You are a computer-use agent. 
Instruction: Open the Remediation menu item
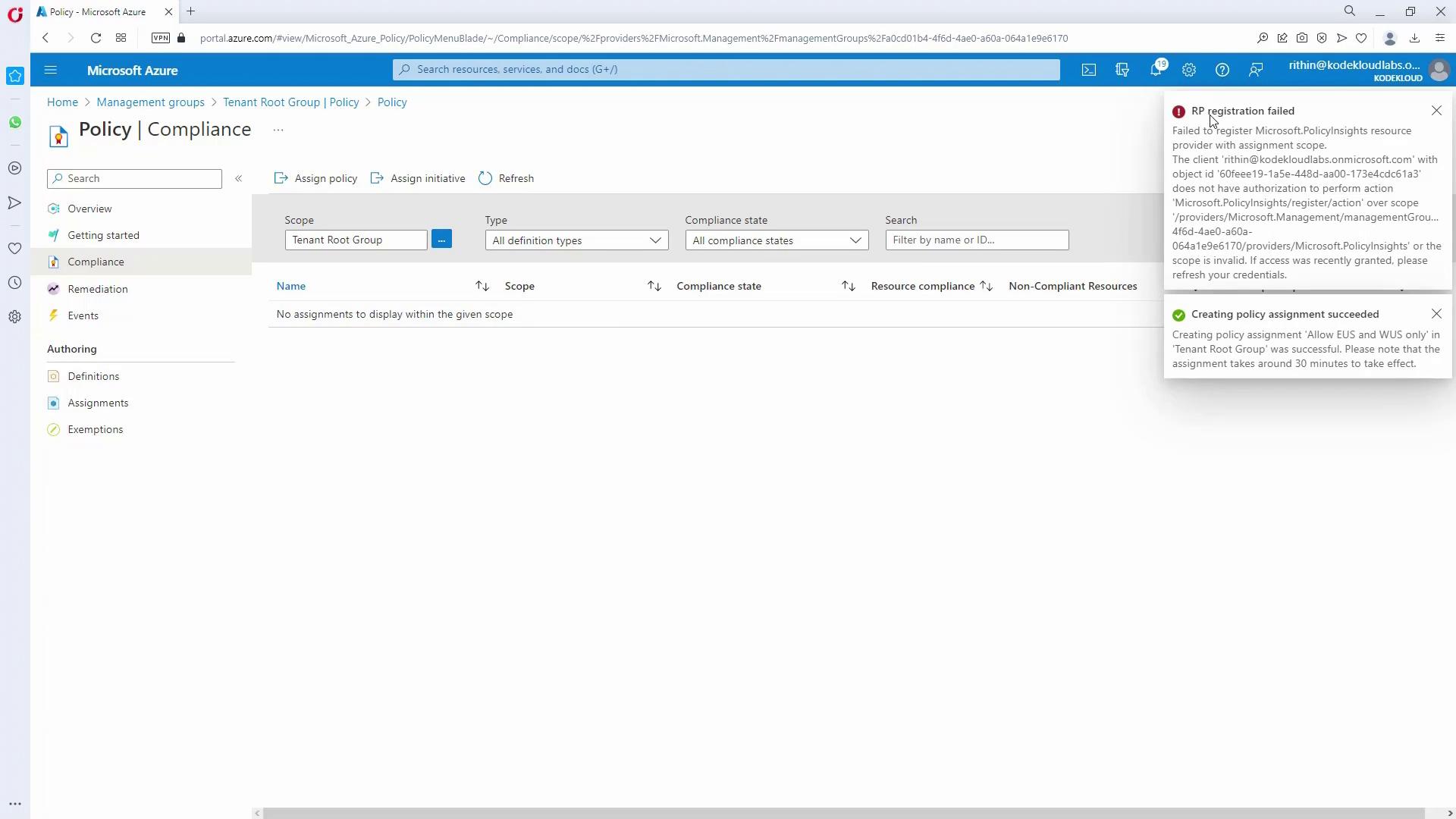coord(97,289)
